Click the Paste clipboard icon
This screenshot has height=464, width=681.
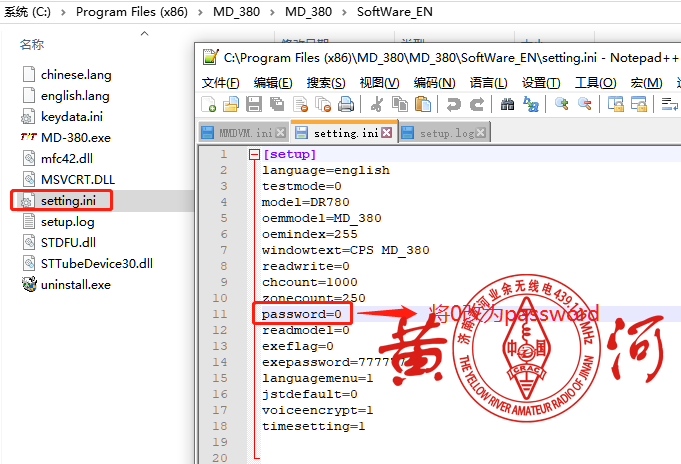[423, 104]
